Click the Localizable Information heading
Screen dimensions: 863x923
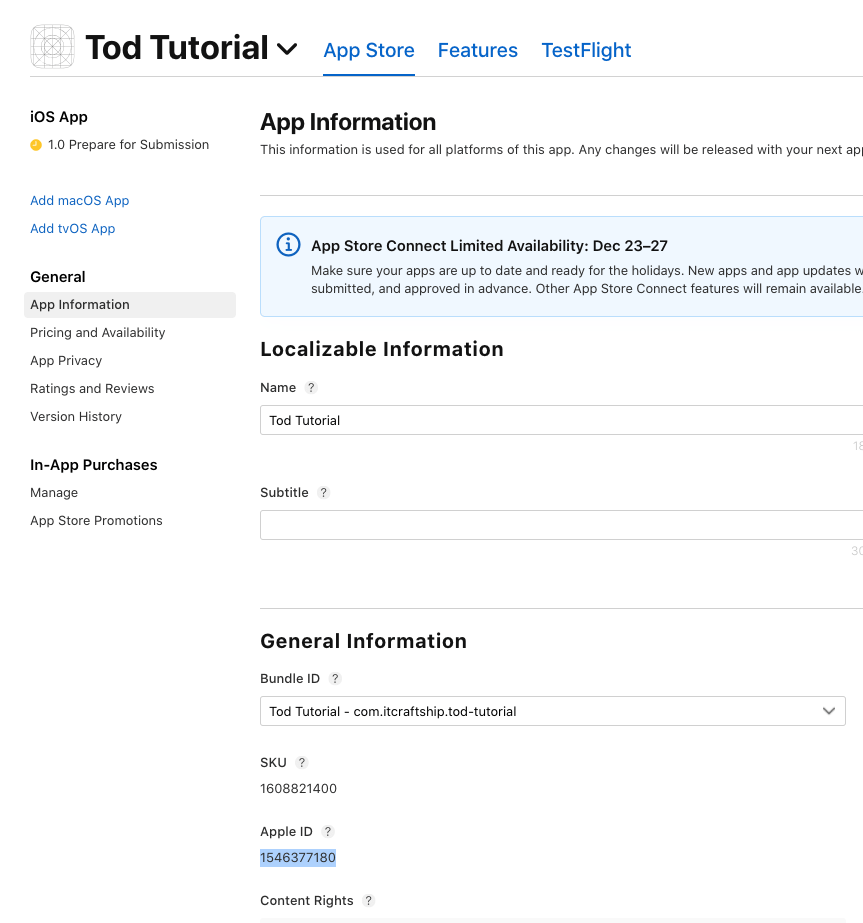[x=382, y=349]
